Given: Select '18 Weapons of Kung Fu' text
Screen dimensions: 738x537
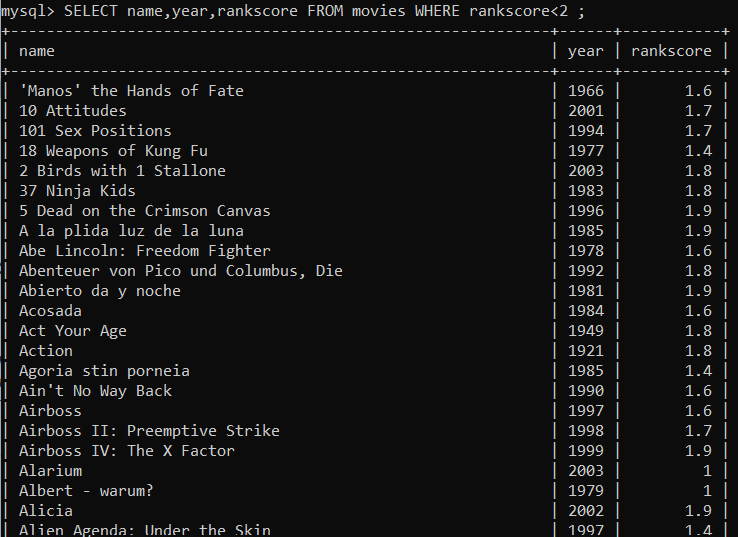Looking at the screenshot, I should coord(113,151).
